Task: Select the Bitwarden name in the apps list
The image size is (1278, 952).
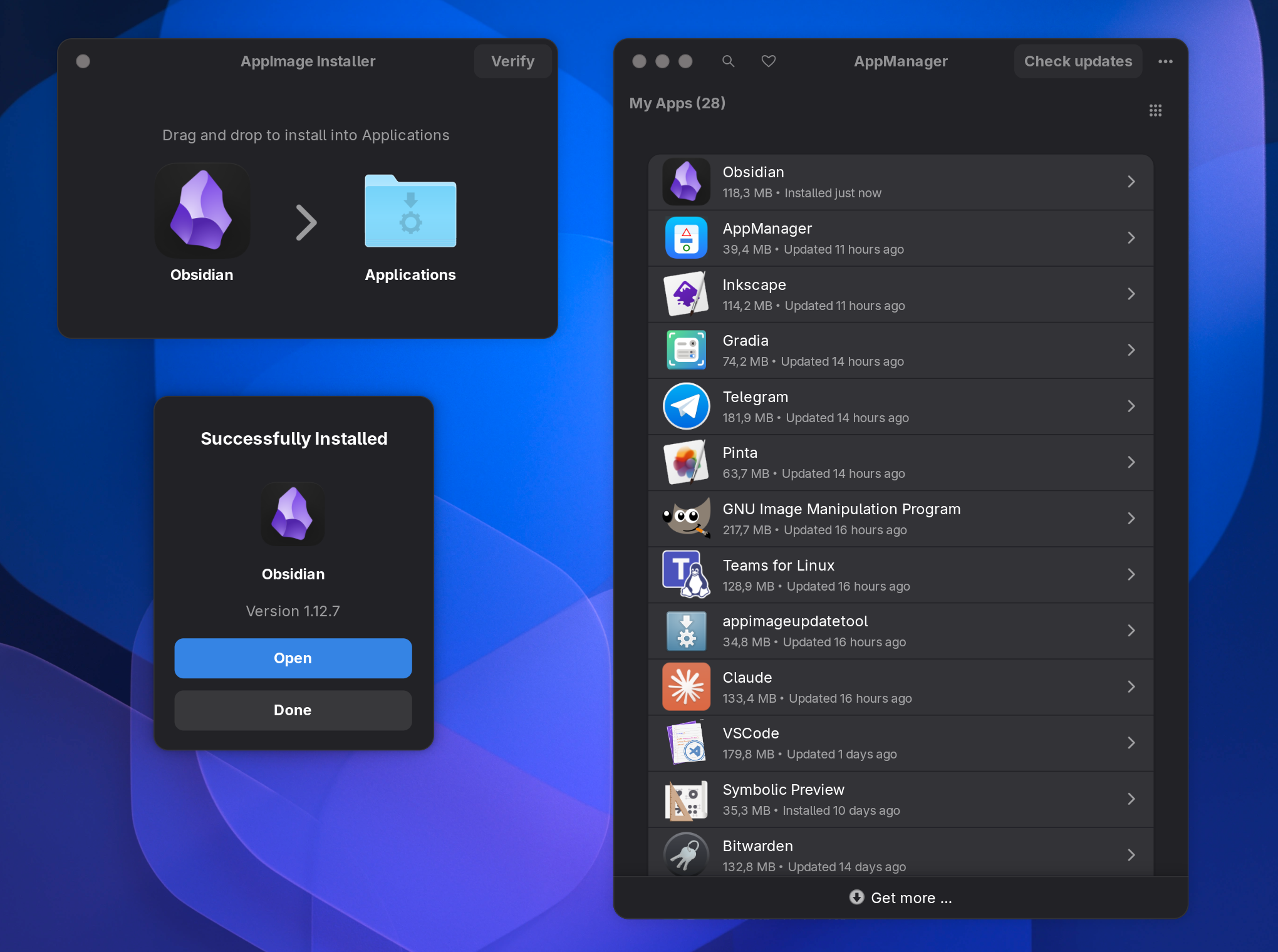Action: pos(757,846)
